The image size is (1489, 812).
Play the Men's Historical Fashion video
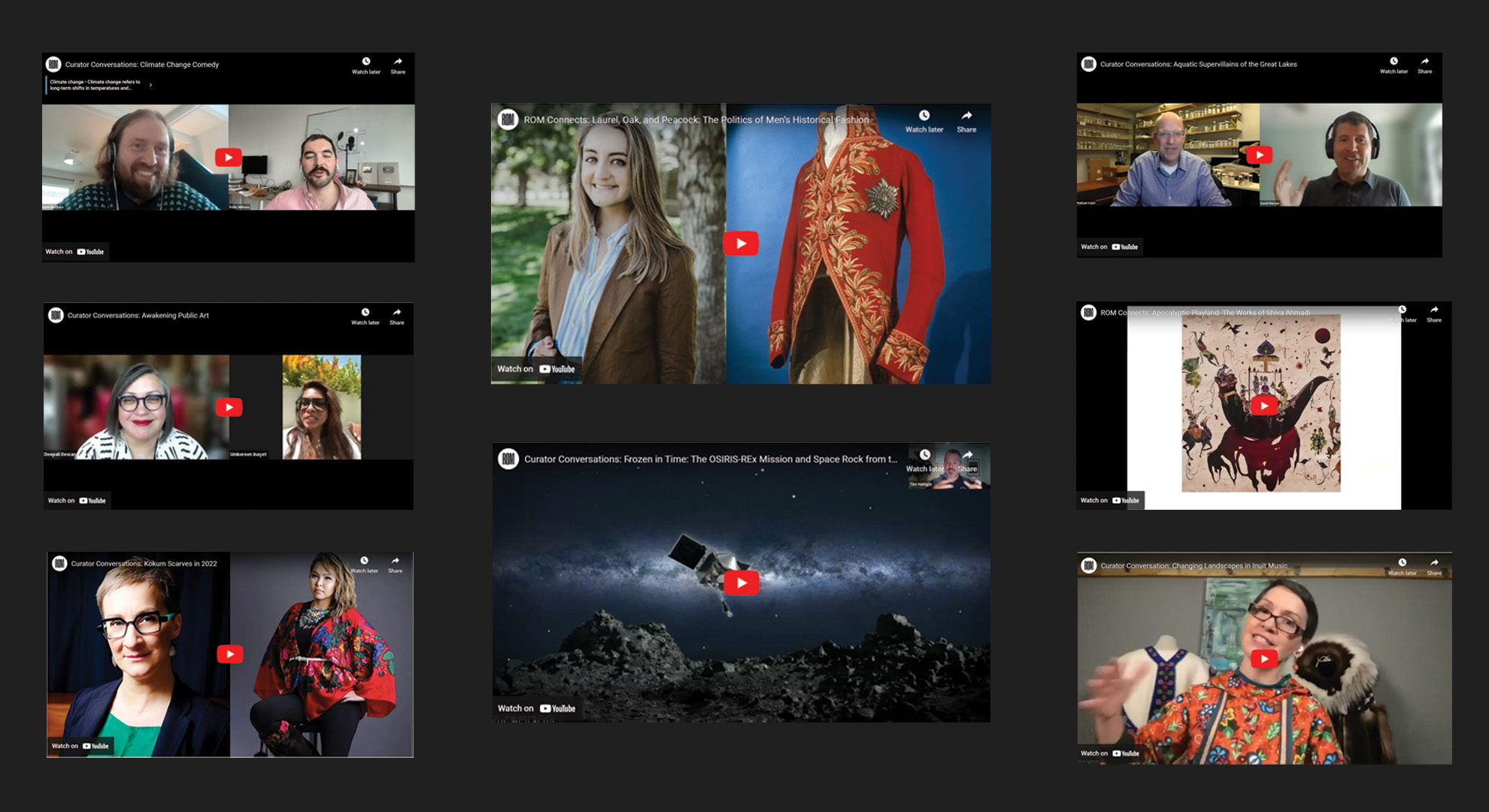tap(741, 243)
